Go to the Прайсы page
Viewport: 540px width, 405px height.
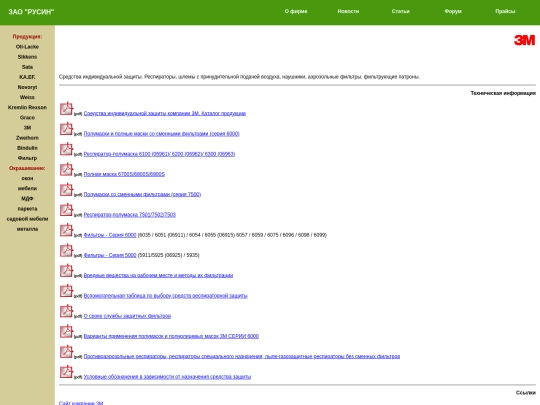click(x=505, y=11)
